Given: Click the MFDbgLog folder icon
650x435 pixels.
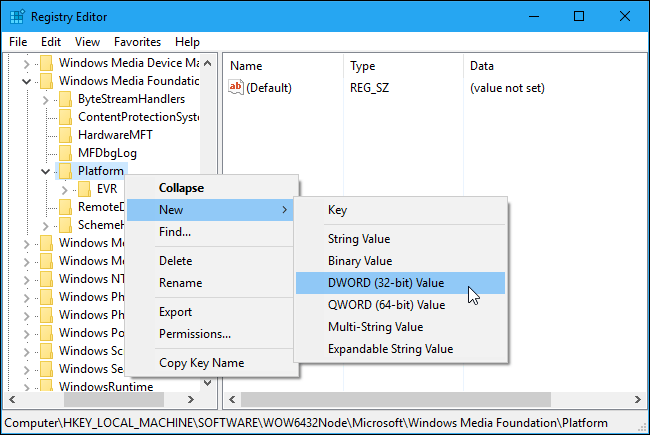Looking at the screenshot, I should point(66,153).
